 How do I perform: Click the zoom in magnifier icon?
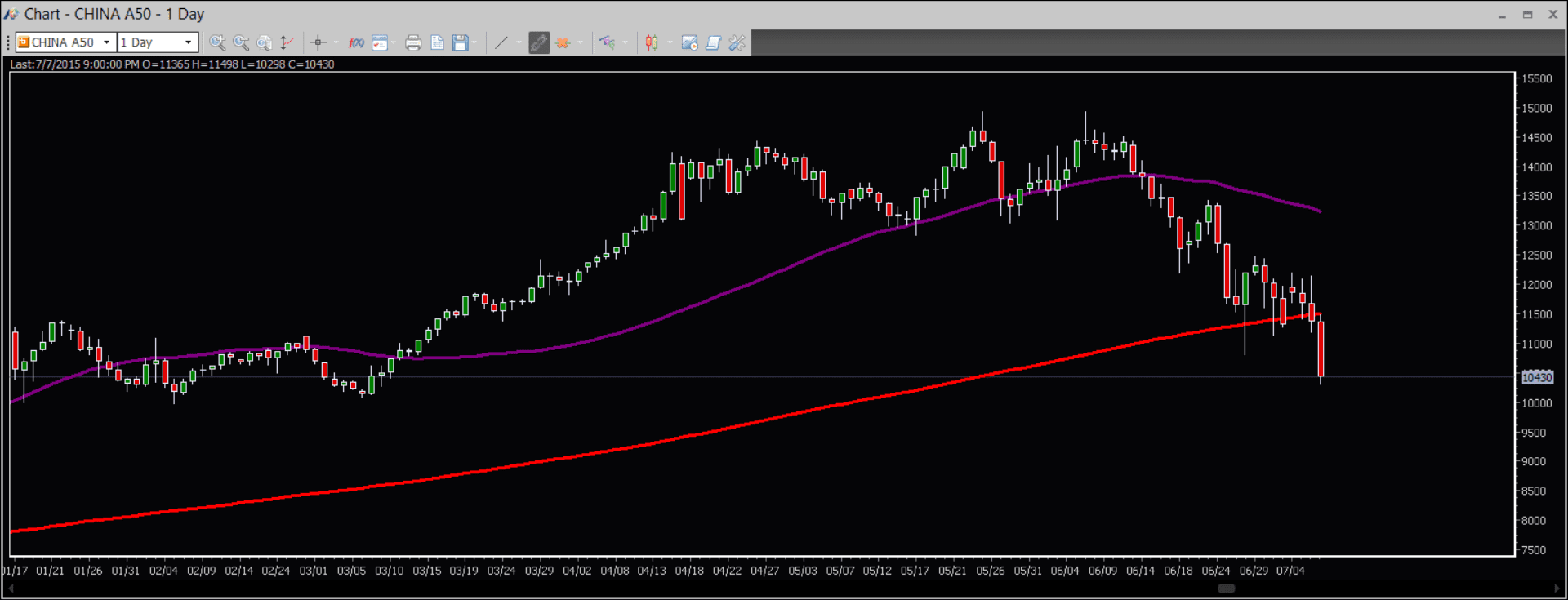coord(217,42)
